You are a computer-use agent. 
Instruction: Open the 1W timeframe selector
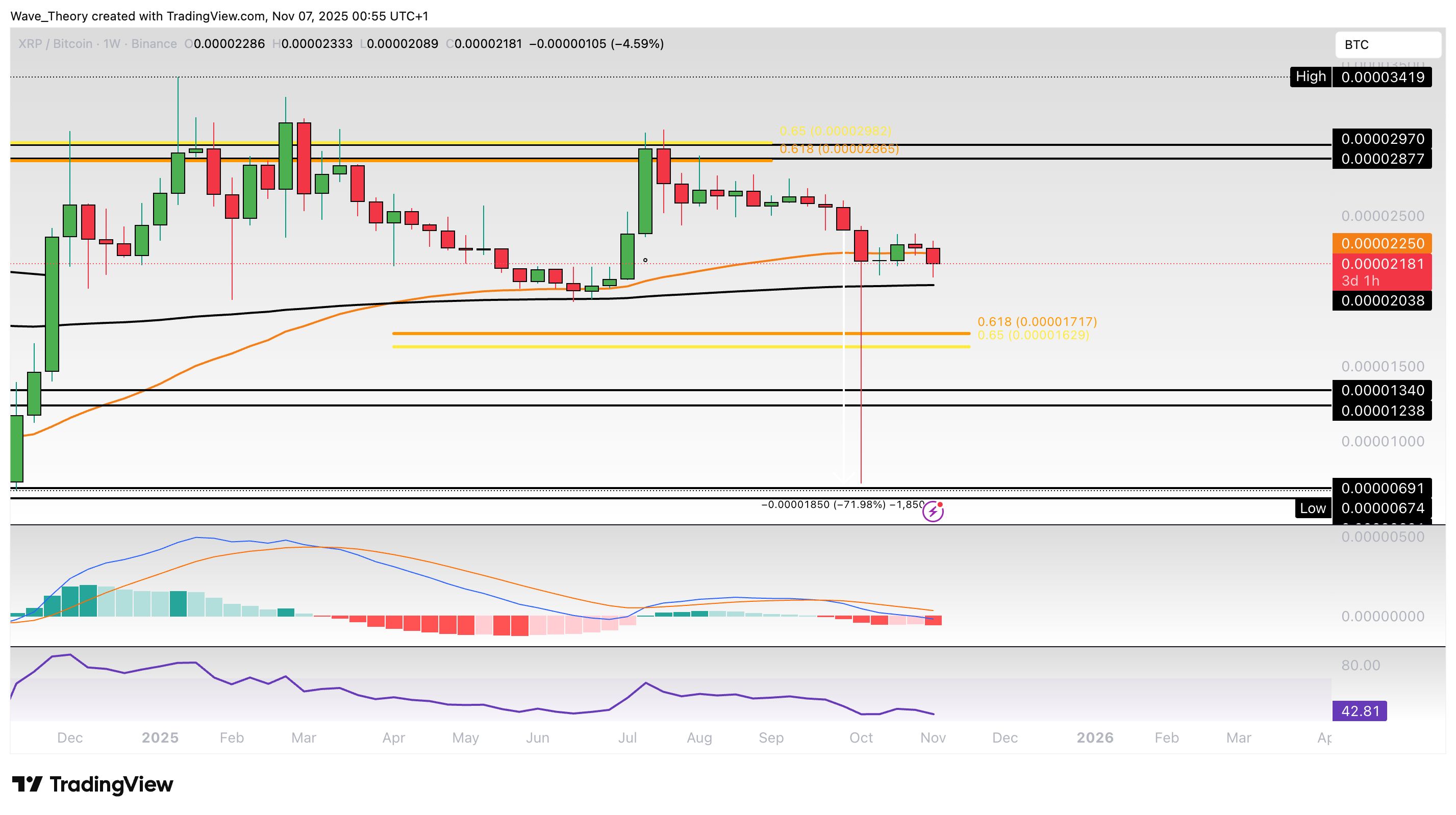pos(111,43)
